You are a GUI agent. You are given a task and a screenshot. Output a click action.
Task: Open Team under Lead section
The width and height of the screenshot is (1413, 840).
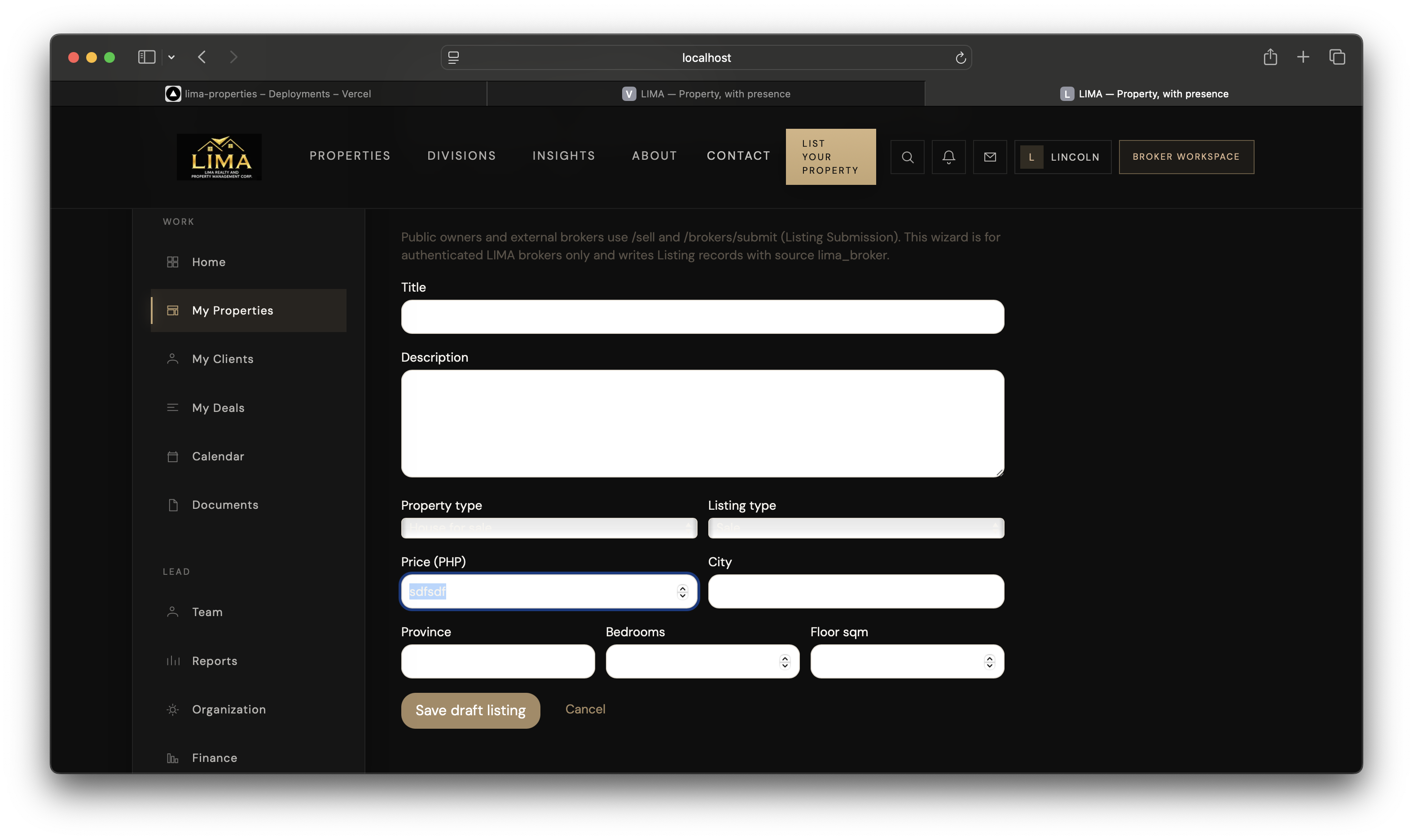tap(249, 612)
